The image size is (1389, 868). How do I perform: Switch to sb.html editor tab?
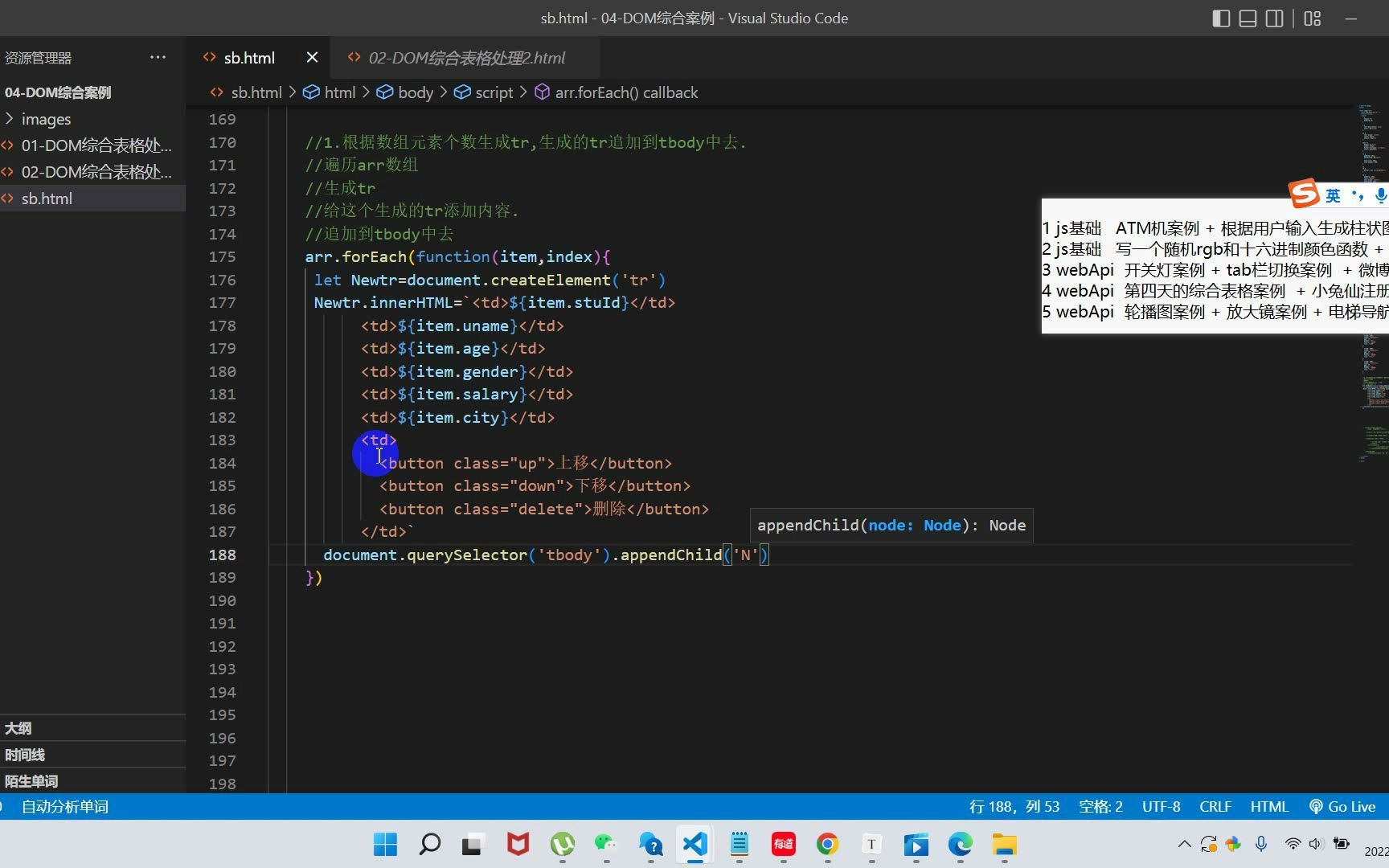tap(249, 58)
